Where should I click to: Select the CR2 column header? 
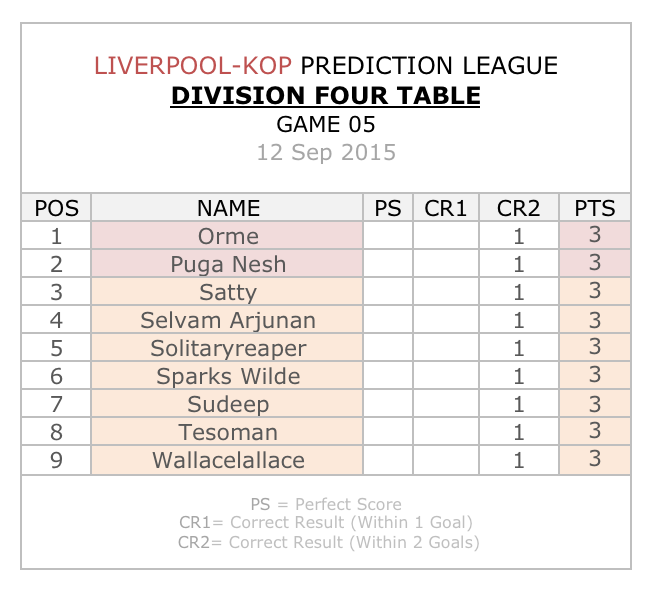[519, 208]
